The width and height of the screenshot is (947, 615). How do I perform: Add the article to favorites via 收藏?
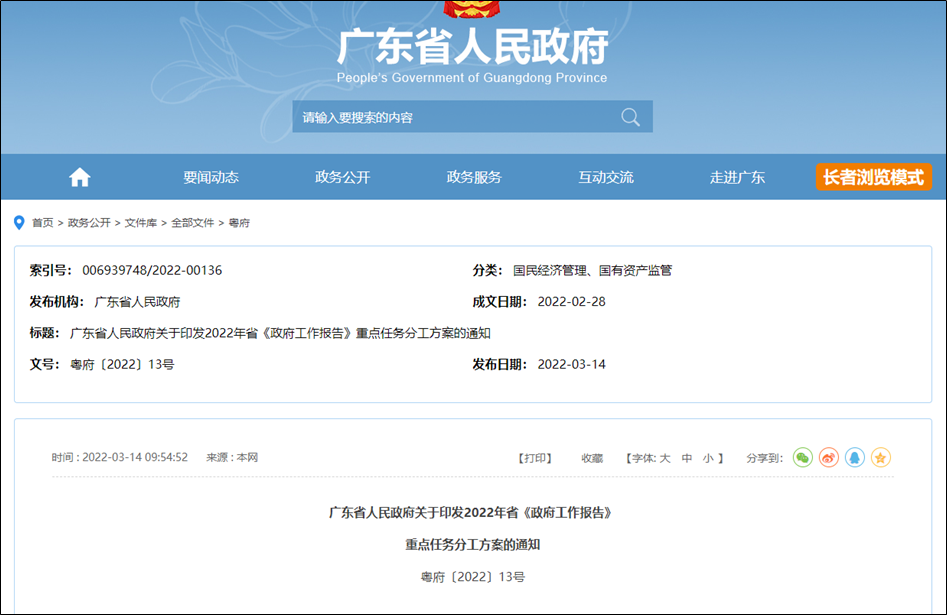coord(592,459)
